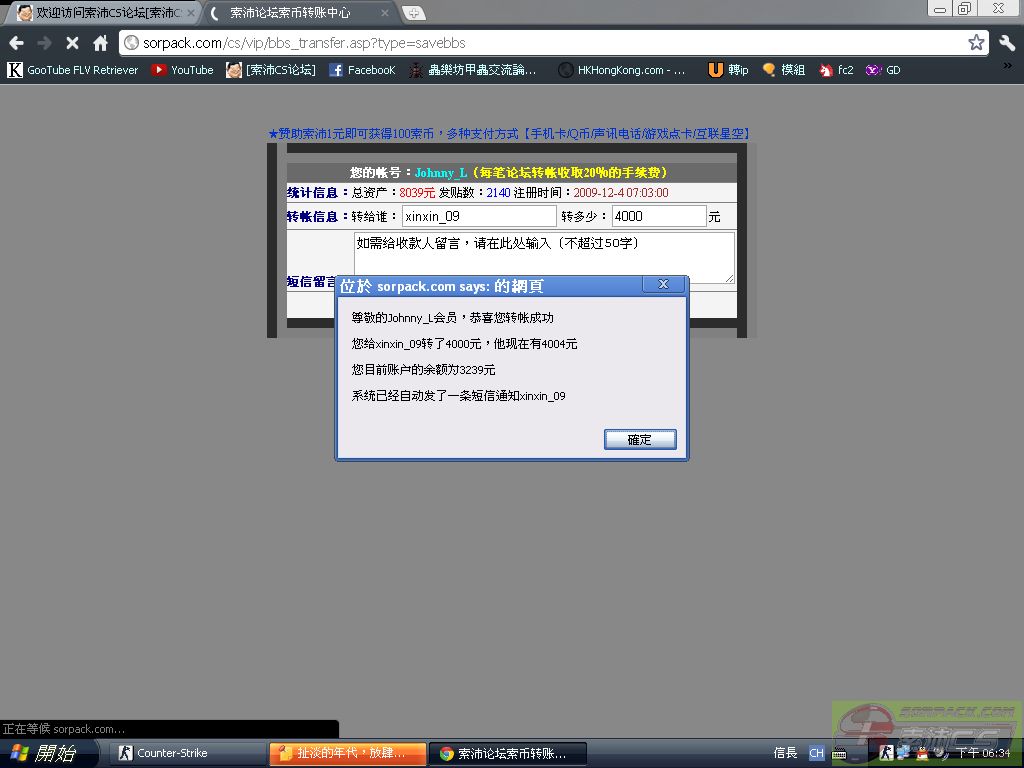
Task: Click the 確定 button in the dialog
Action: pyautogui.click(x=640, y=439)
